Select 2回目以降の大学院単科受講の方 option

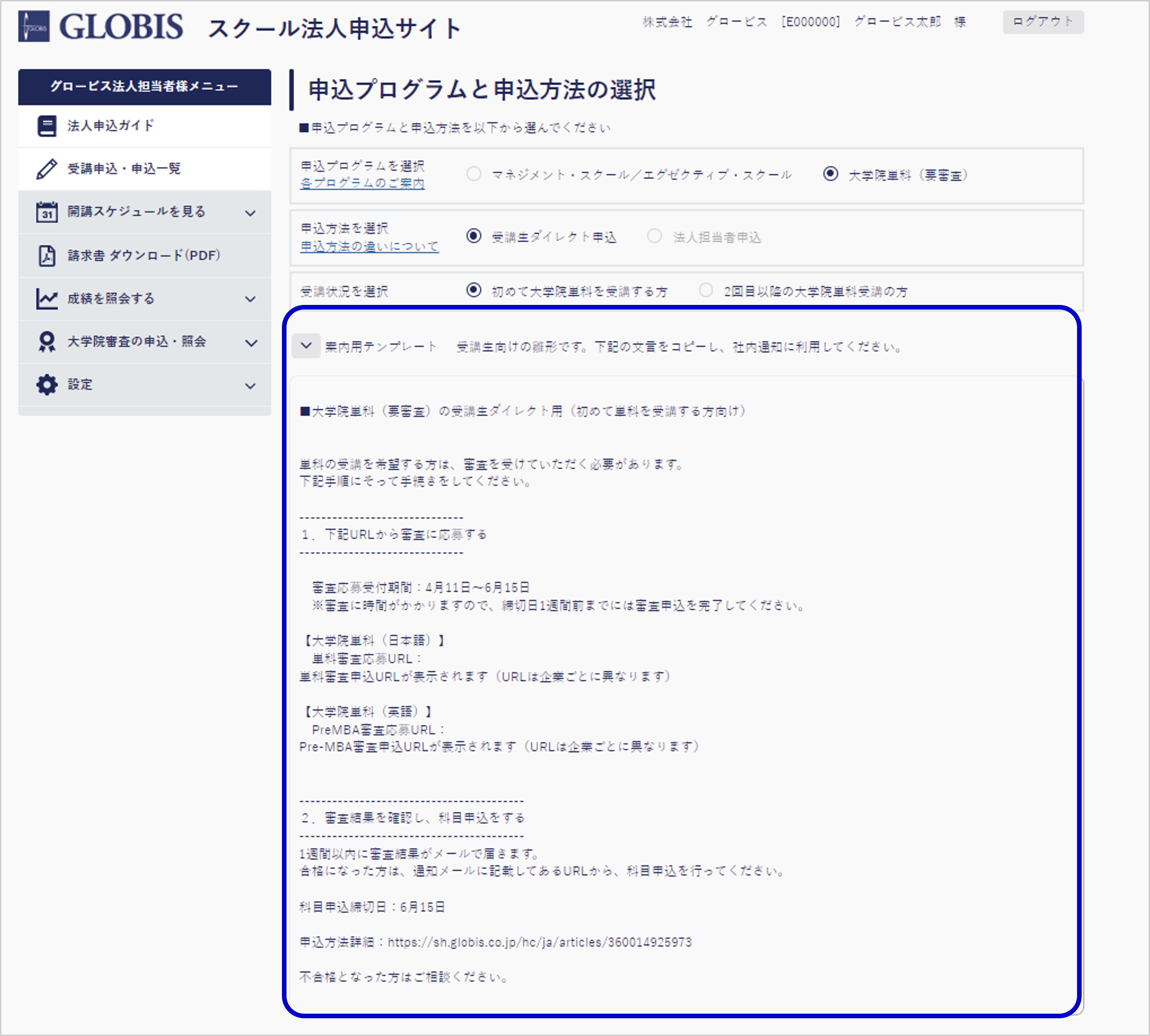pos(706,290)
